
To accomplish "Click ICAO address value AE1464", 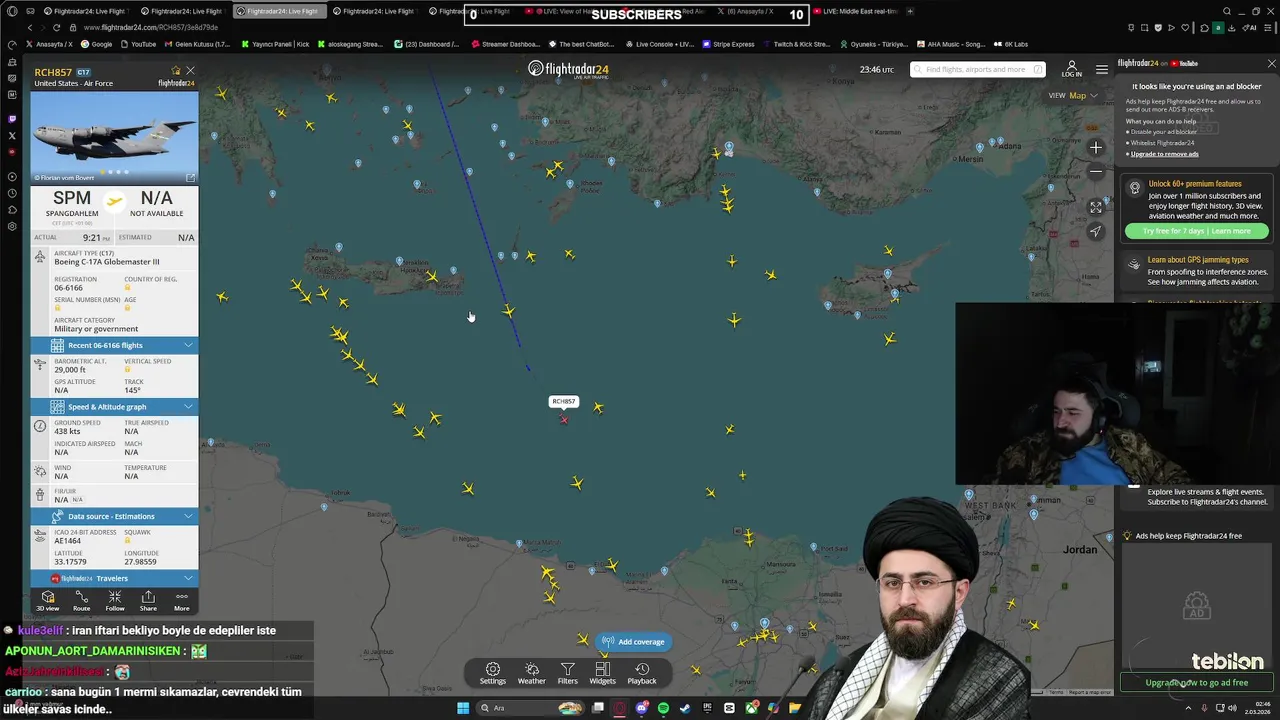I will [68, 541].
